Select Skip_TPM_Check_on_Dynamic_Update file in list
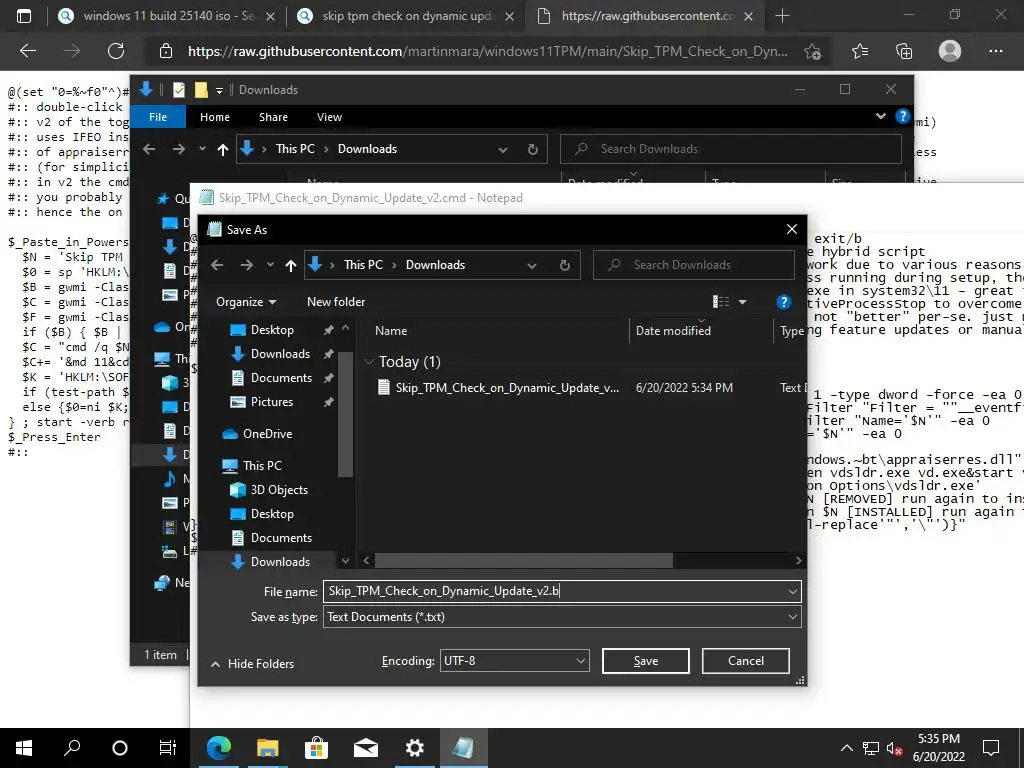The image size is (1024, 768). pos(507,388)
